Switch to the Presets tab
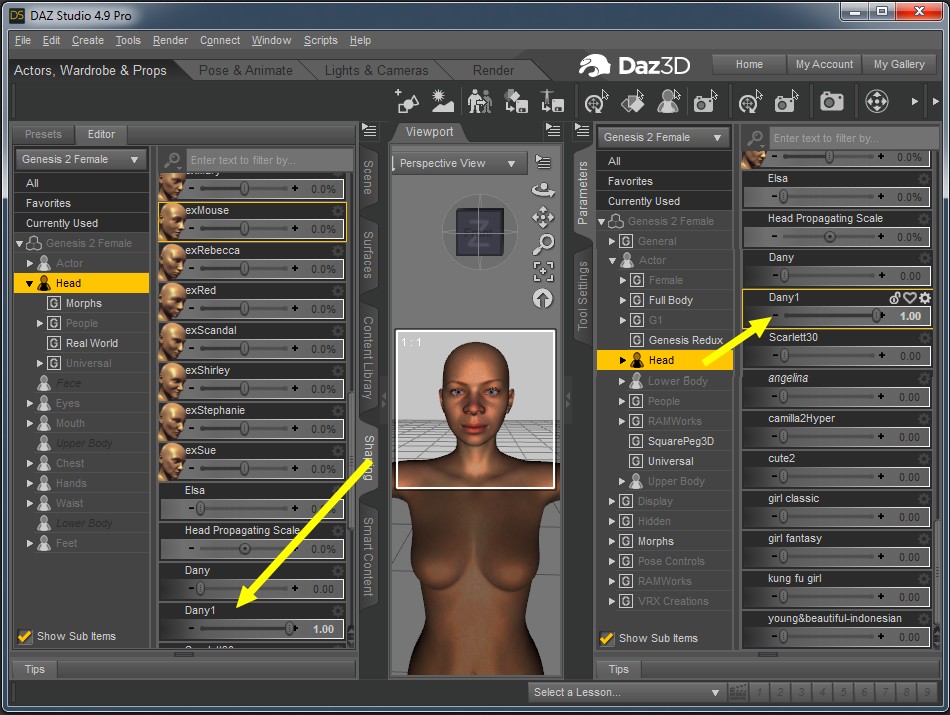The image size is (950, 715). click(x=43, y=134)
